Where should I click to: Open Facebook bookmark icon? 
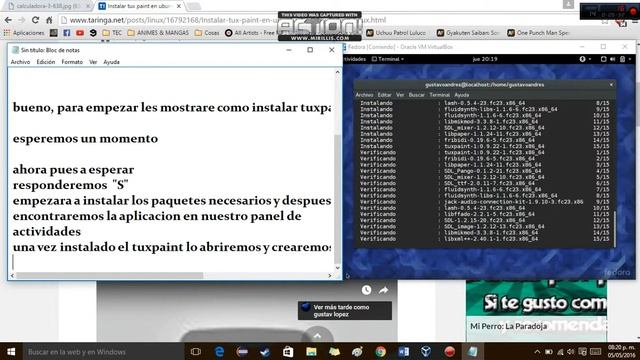(67, 33)
